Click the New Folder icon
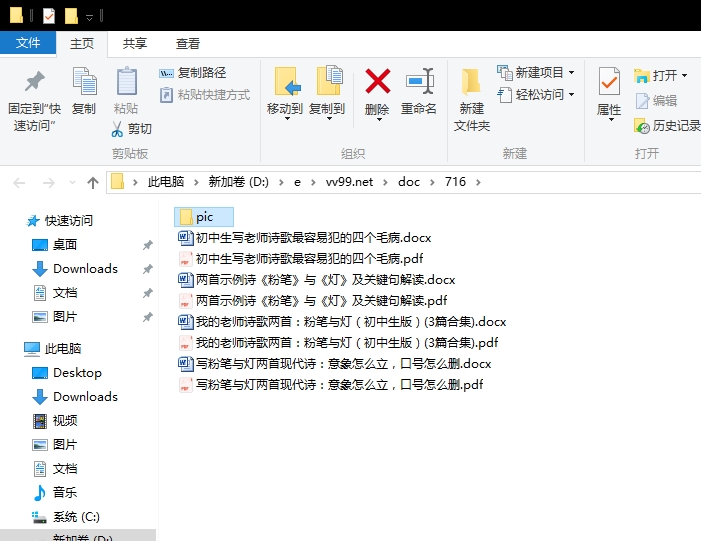701x541 pixels. tap(471, 82)
